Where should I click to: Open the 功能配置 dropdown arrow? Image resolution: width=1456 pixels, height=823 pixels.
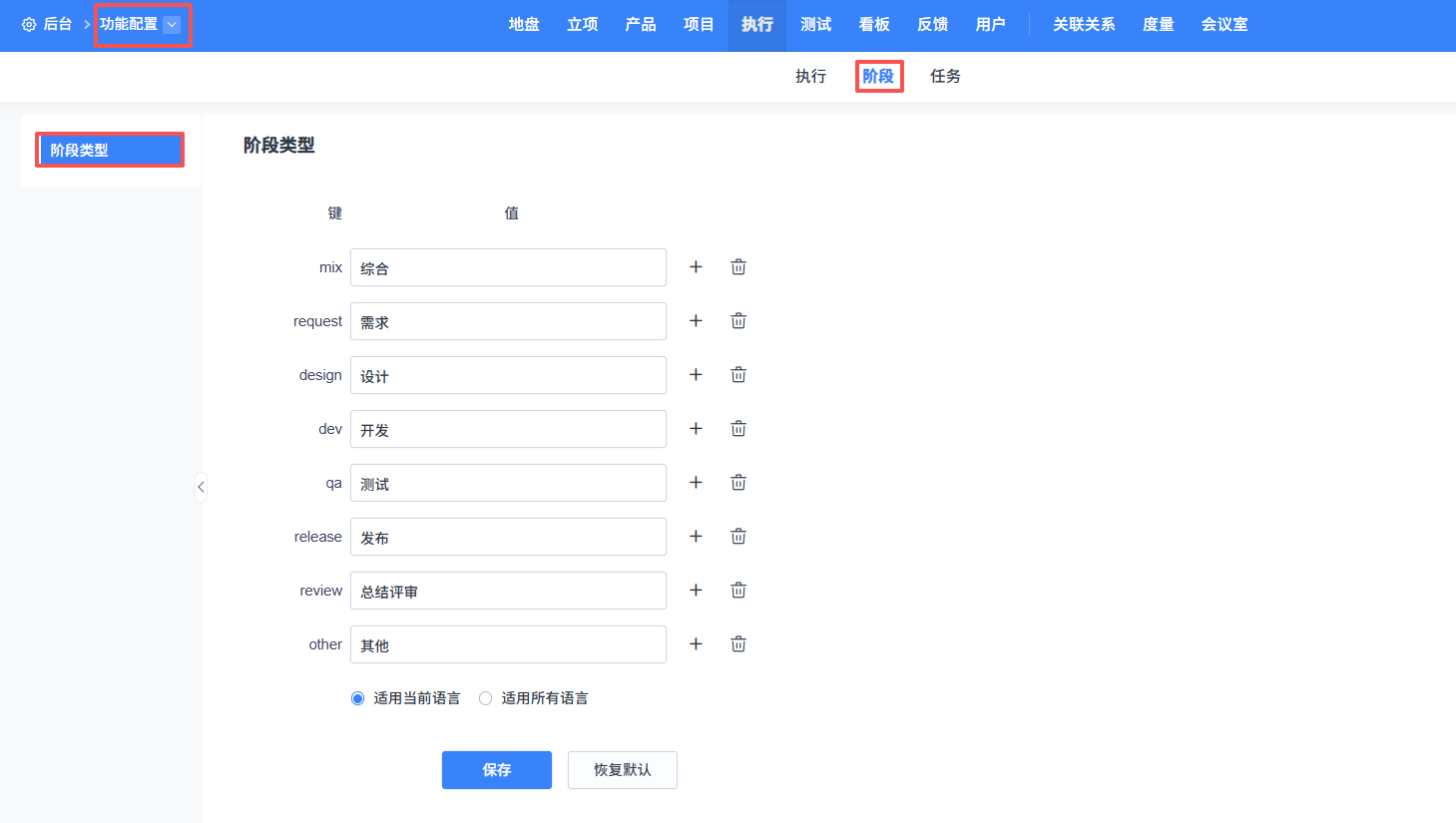172,25
